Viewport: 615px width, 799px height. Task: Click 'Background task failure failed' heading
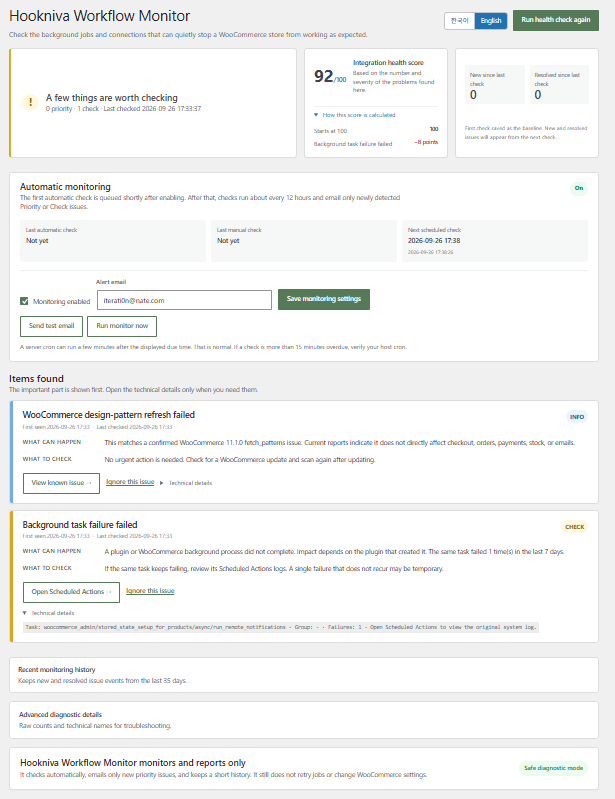[80, 525]
